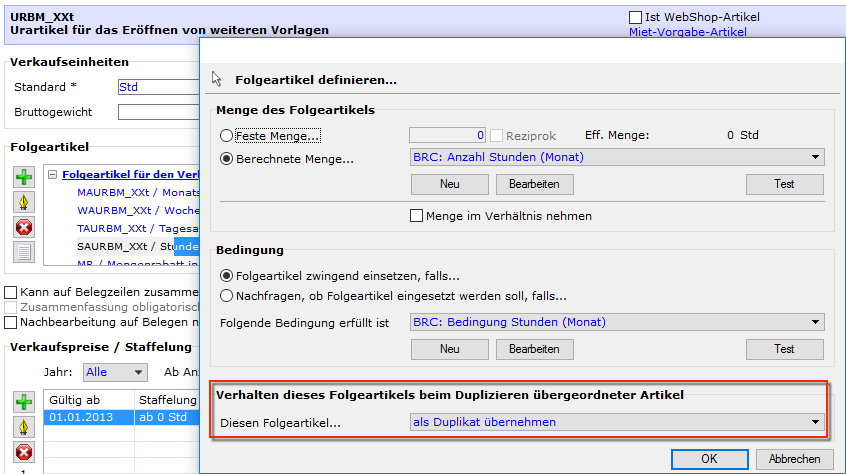Click edit pen icon in Folgeartikel section
The width and height of the screenshot is (846, 474).
(x=24, y=202)
